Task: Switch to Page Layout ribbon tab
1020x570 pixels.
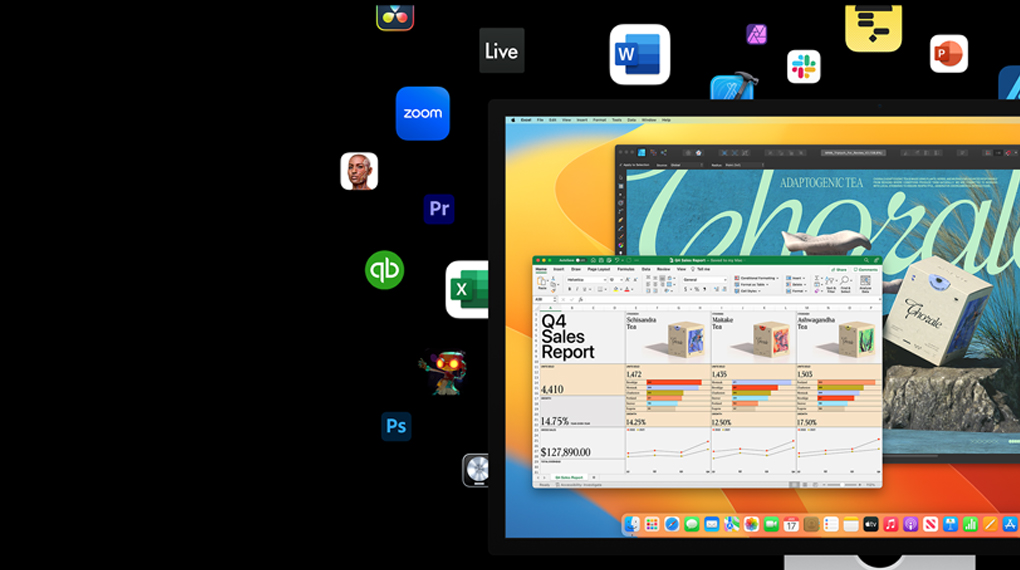Action: pos(598,269)
